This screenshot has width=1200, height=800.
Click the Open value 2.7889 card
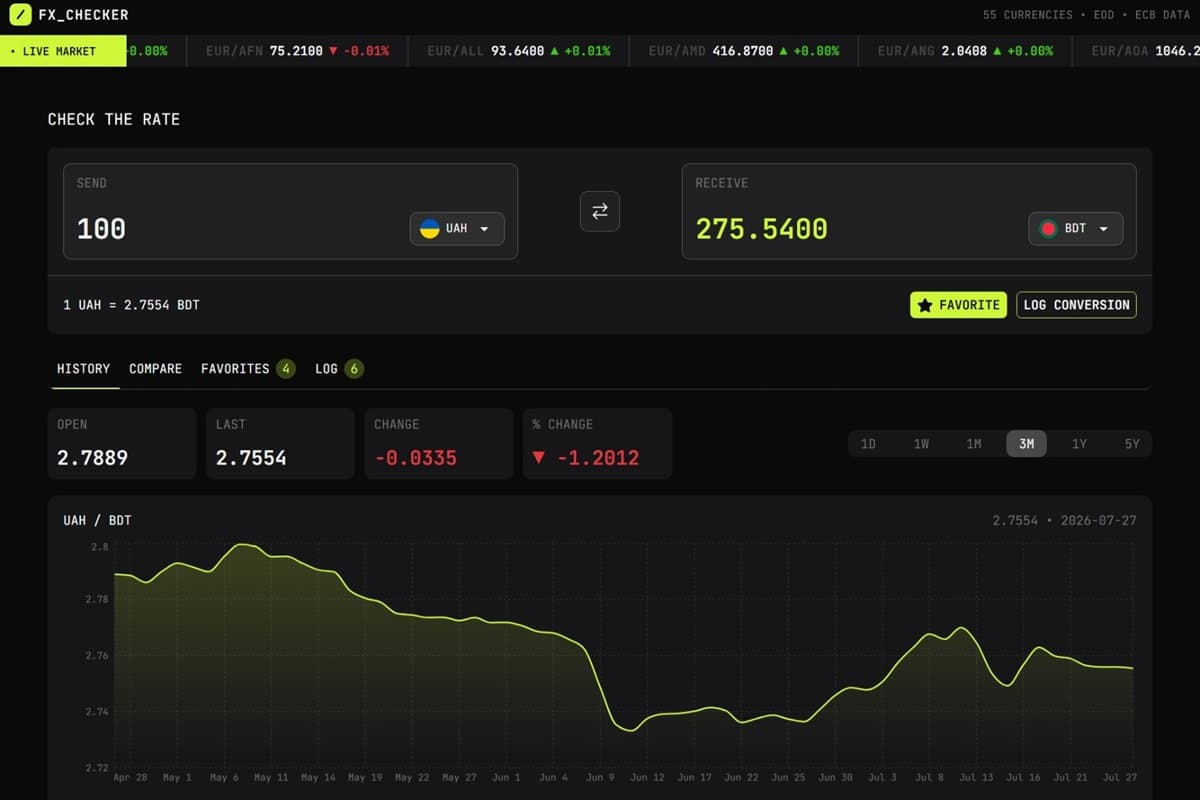[122, 444]
